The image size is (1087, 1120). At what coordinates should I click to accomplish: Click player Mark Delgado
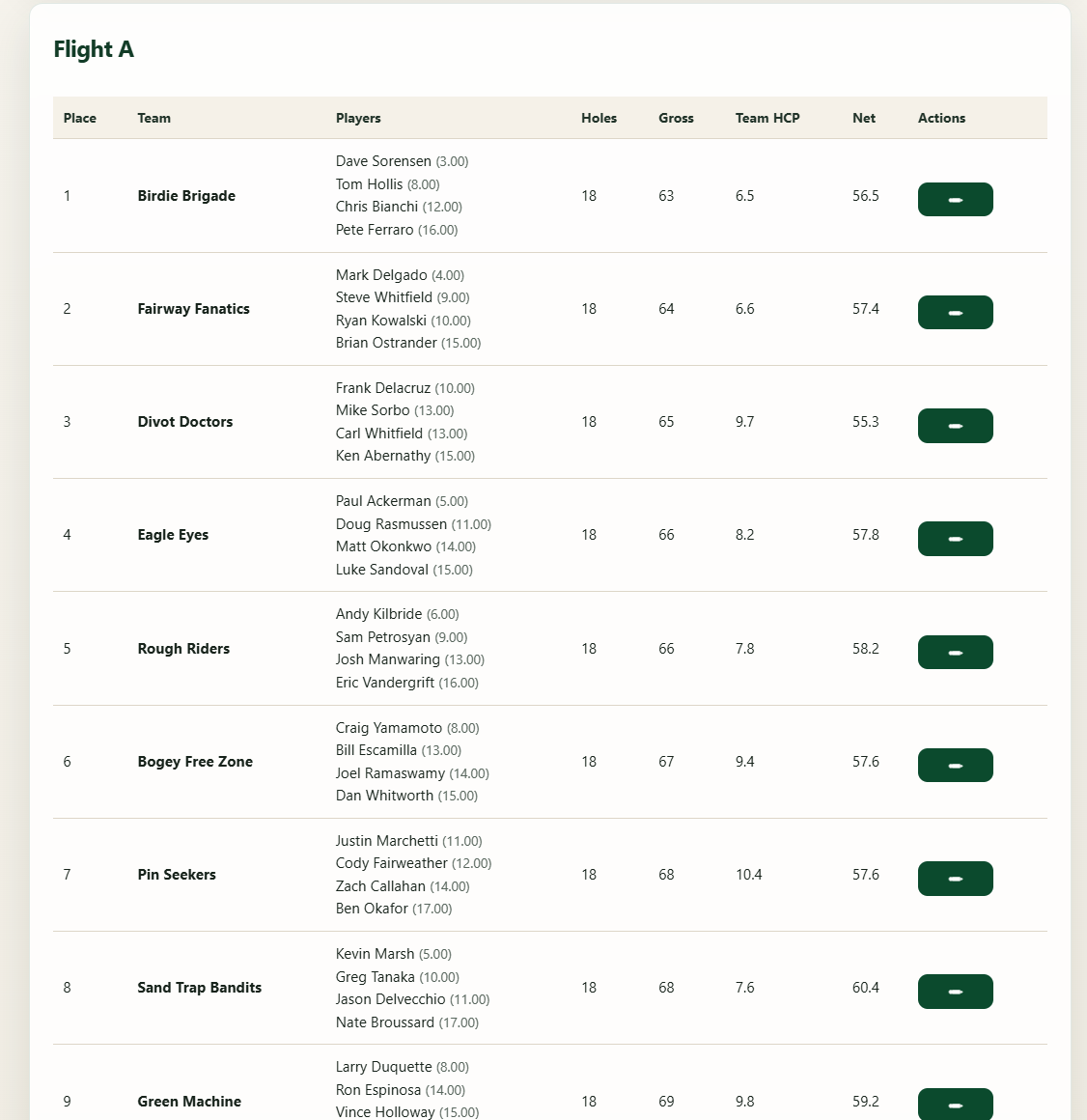tap(381, 275)
